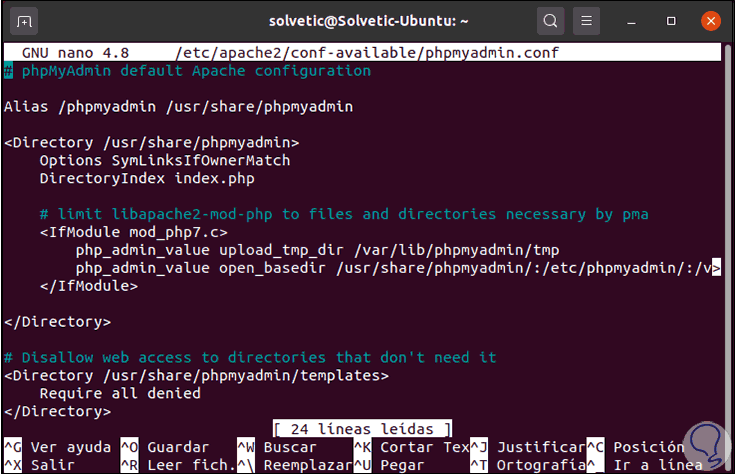Click the '24 líneas leídas' status message
This screenshot has height=474, width=736.
362,429
